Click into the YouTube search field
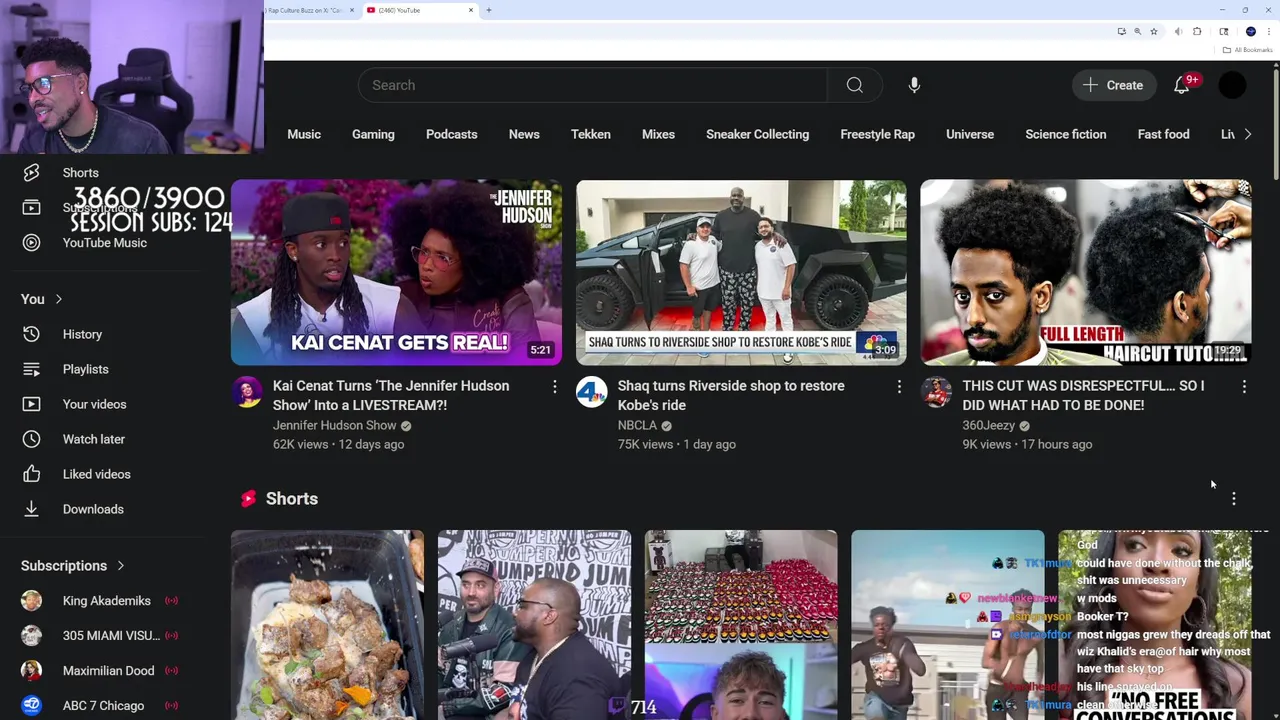Viewport: 1280px width, 720px height. click(x=593, y=85)
